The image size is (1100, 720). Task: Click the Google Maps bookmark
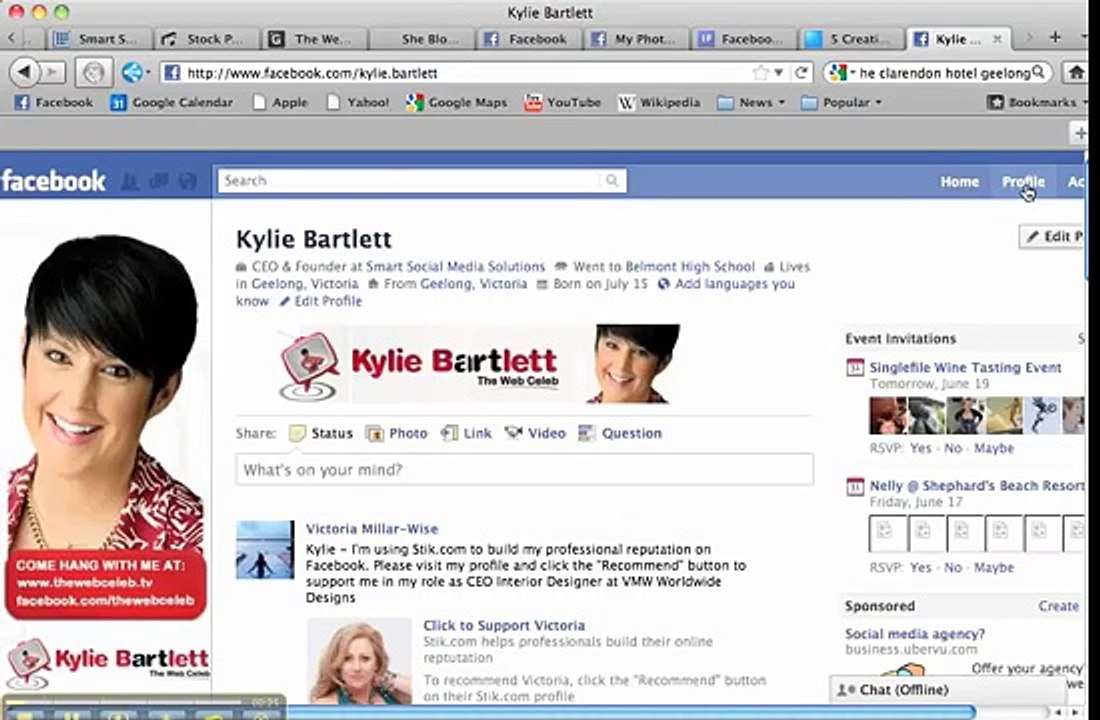coord(456,102)
